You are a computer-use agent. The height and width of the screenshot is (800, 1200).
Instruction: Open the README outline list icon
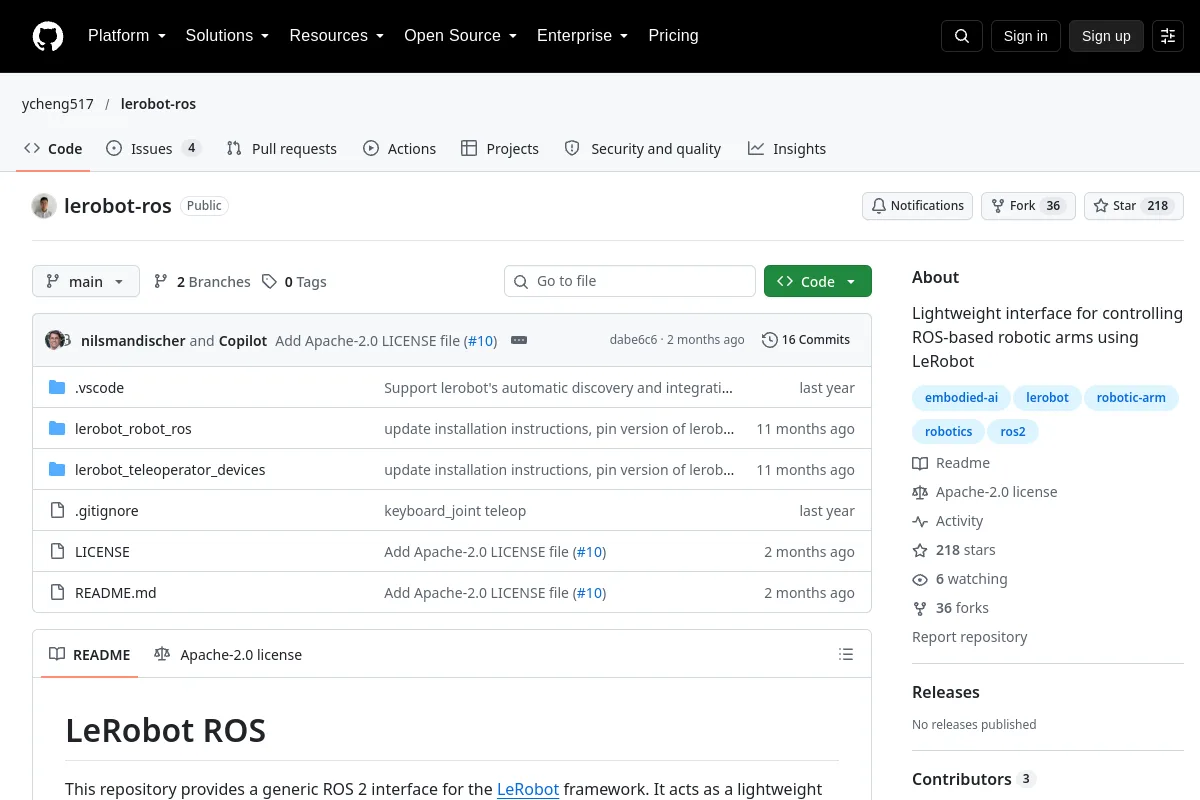pos(846,655)
